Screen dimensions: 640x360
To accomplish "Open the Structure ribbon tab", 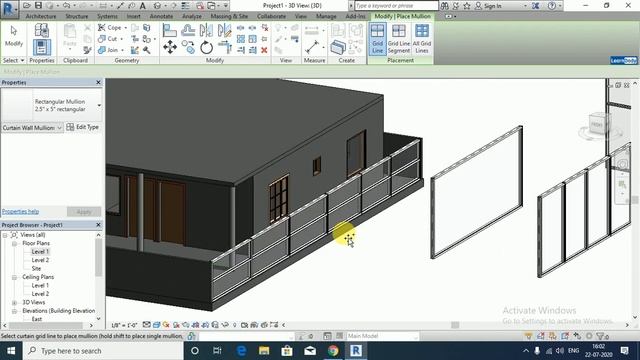I will (77, 16).
